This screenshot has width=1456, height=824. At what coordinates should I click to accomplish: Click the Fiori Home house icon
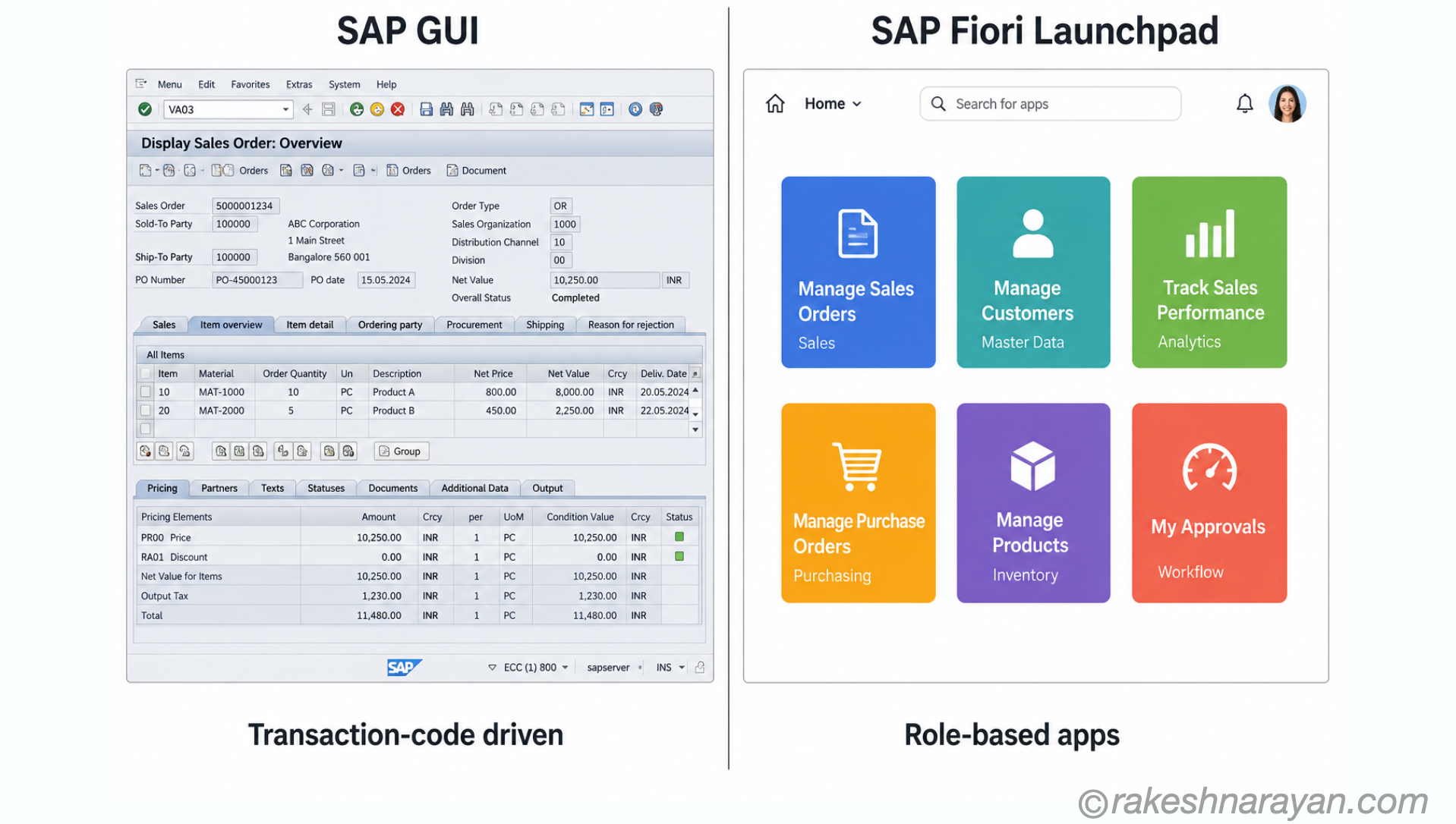click(x=775, y=103)
